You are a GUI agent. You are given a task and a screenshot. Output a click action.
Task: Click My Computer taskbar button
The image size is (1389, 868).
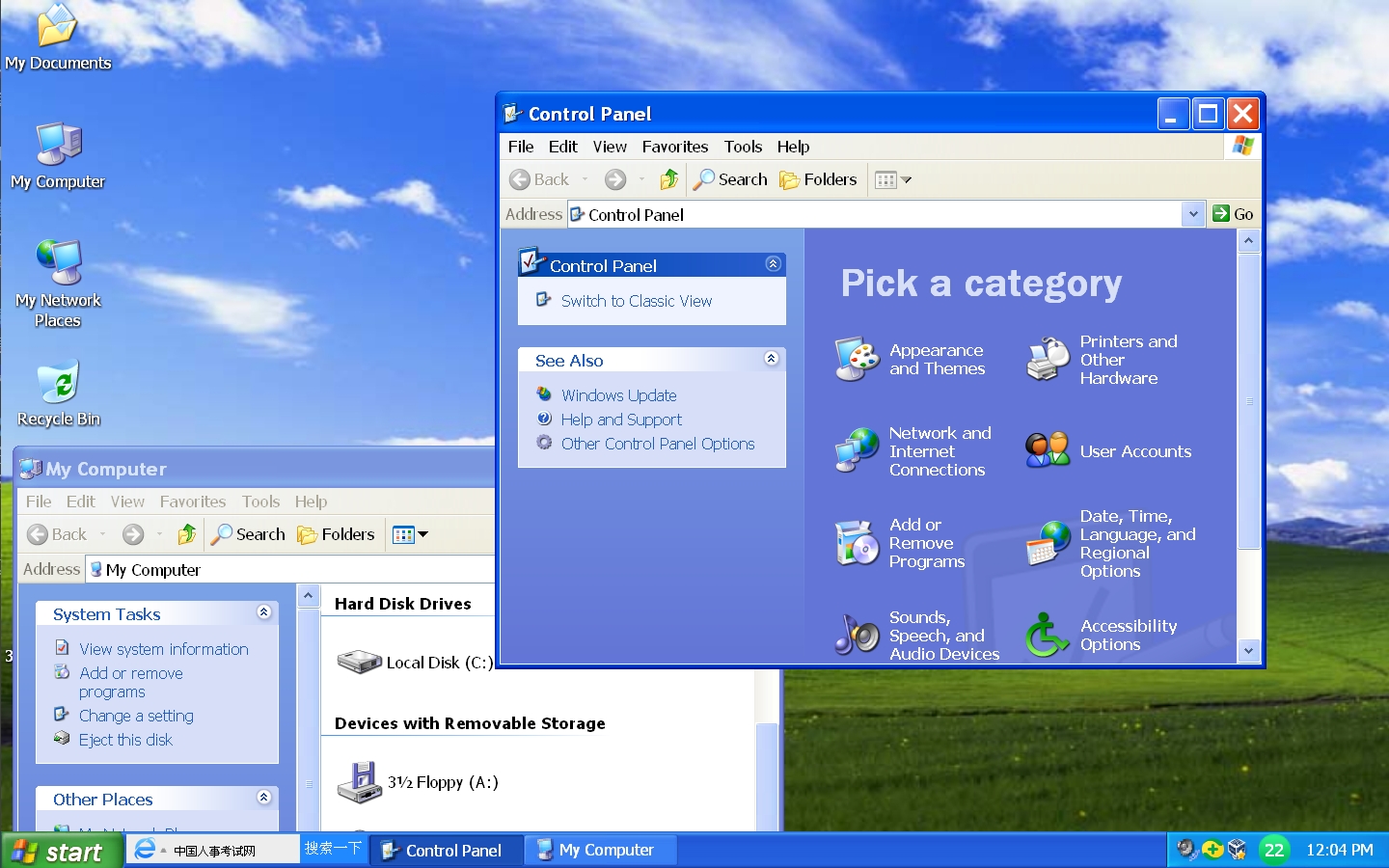601,851
